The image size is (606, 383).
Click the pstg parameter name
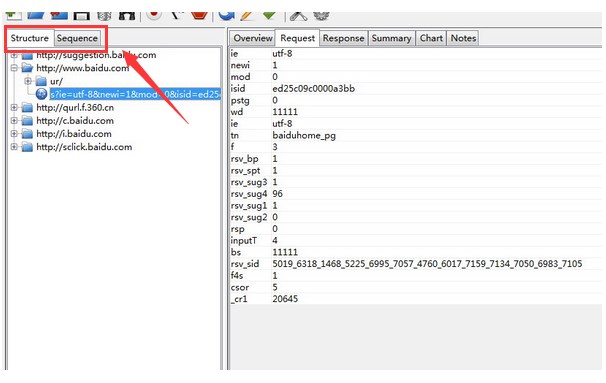click(240, 100)
